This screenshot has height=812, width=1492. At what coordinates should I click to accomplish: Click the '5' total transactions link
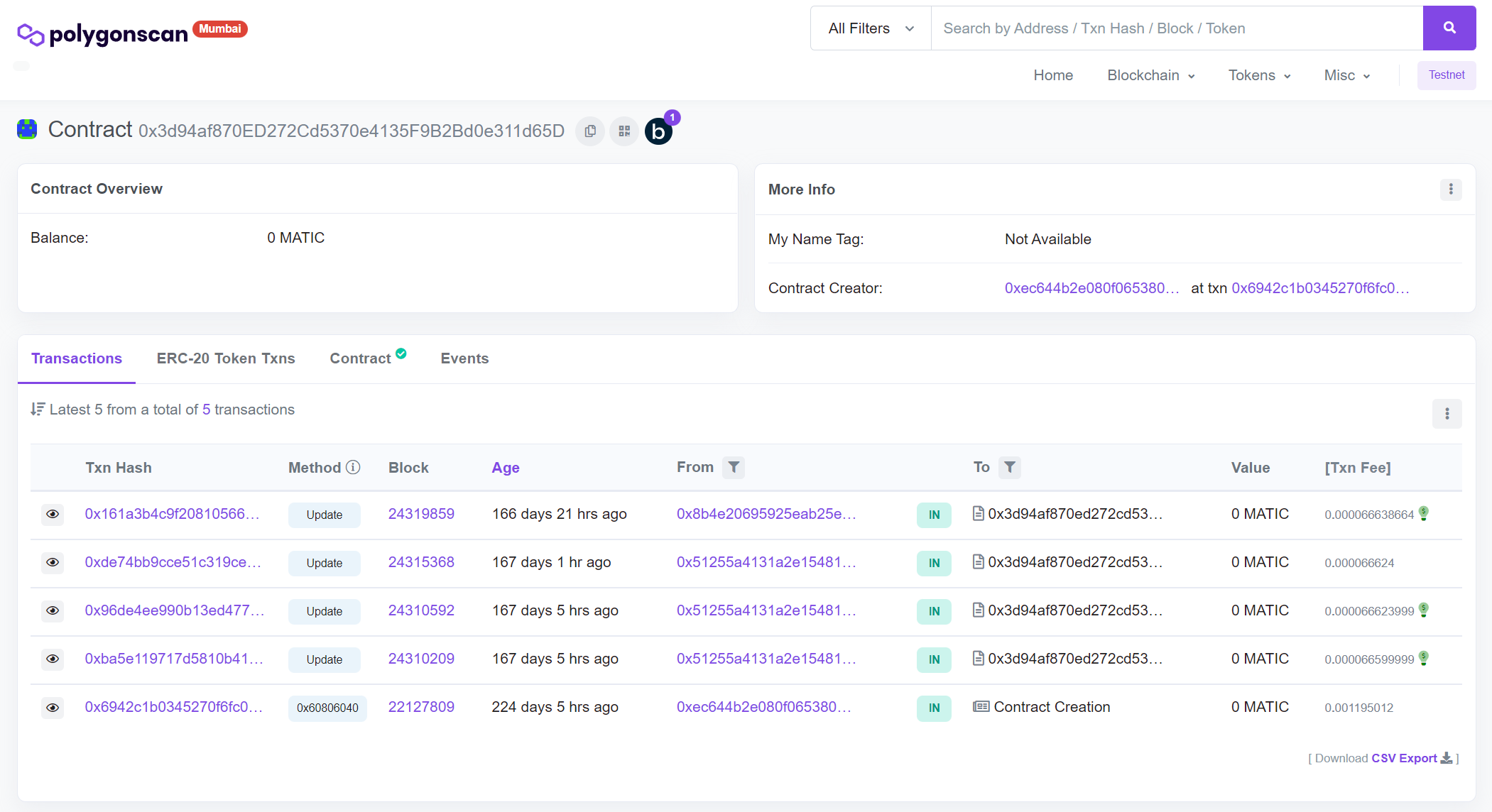pos(206,410)
